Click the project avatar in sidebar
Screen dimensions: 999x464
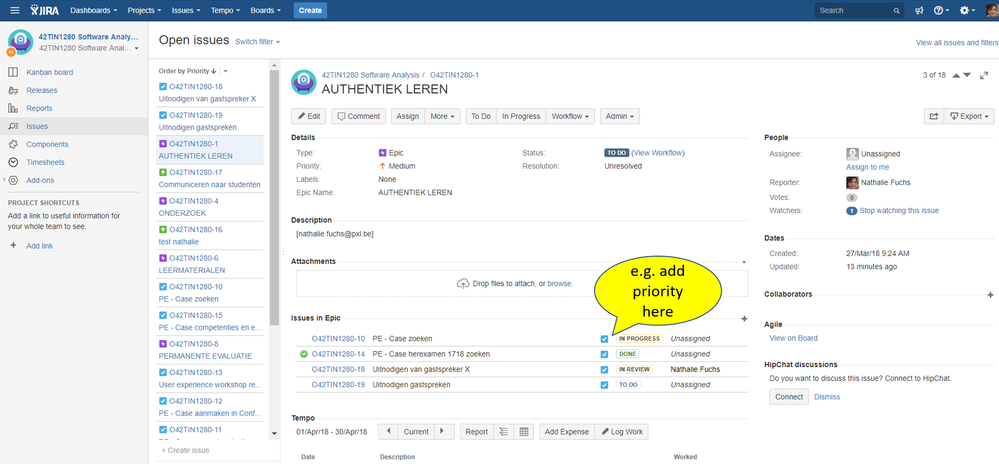point(20,43)
